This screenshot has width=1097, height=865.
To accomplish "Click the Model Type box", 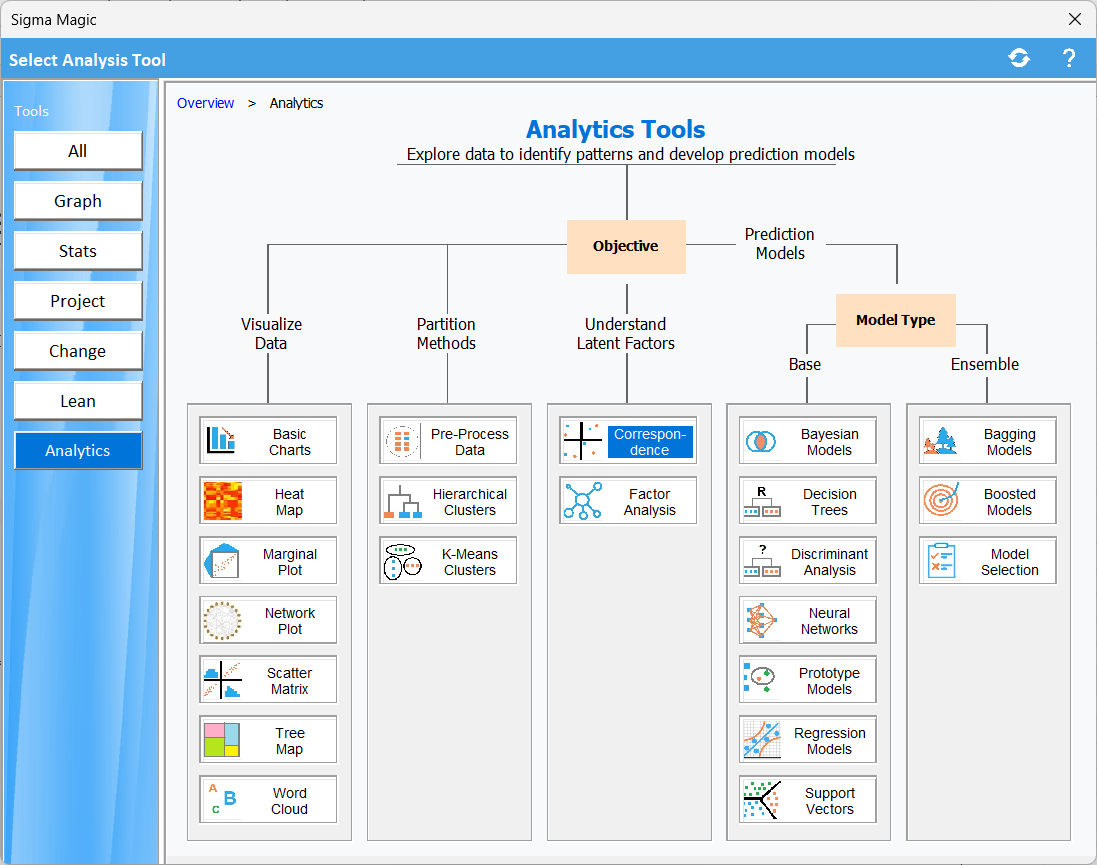I will tap(896, 321).
